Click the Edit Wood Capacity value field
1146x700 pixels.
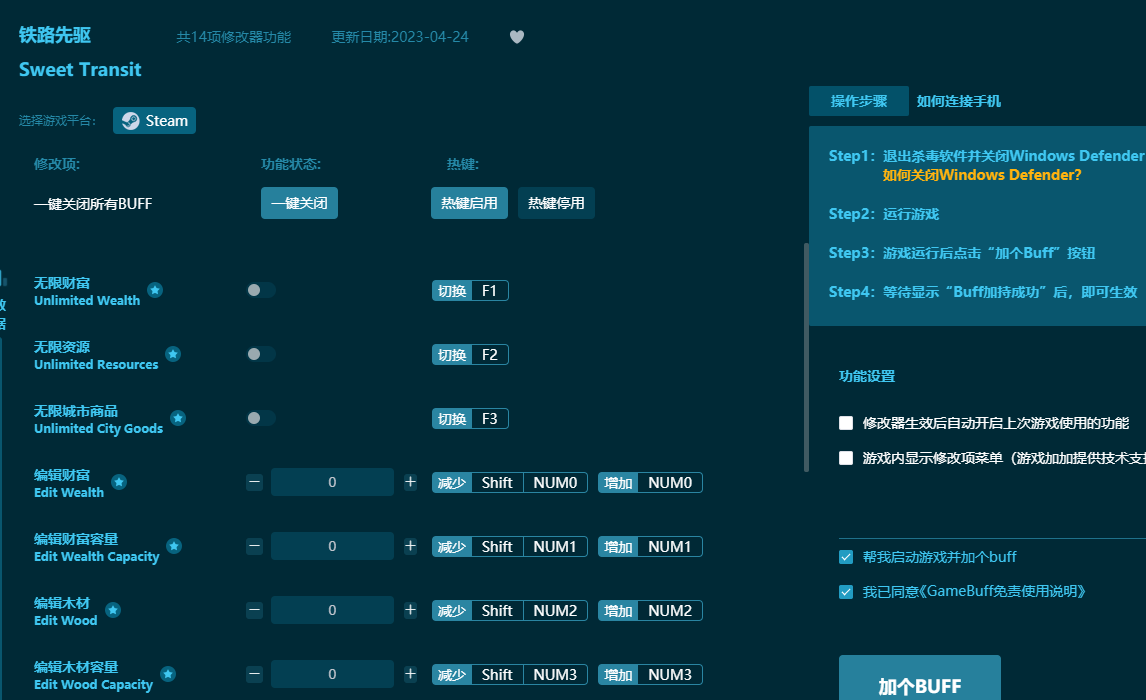coord(333,674)
